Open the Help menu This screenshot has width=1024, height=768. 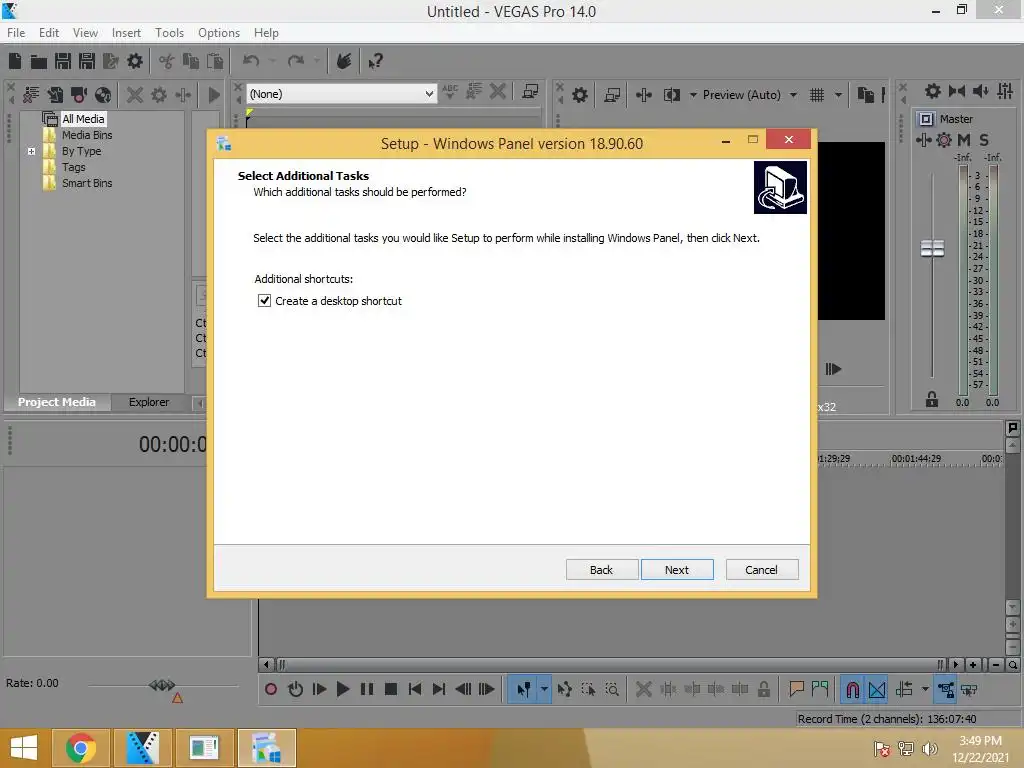[266, 33]
